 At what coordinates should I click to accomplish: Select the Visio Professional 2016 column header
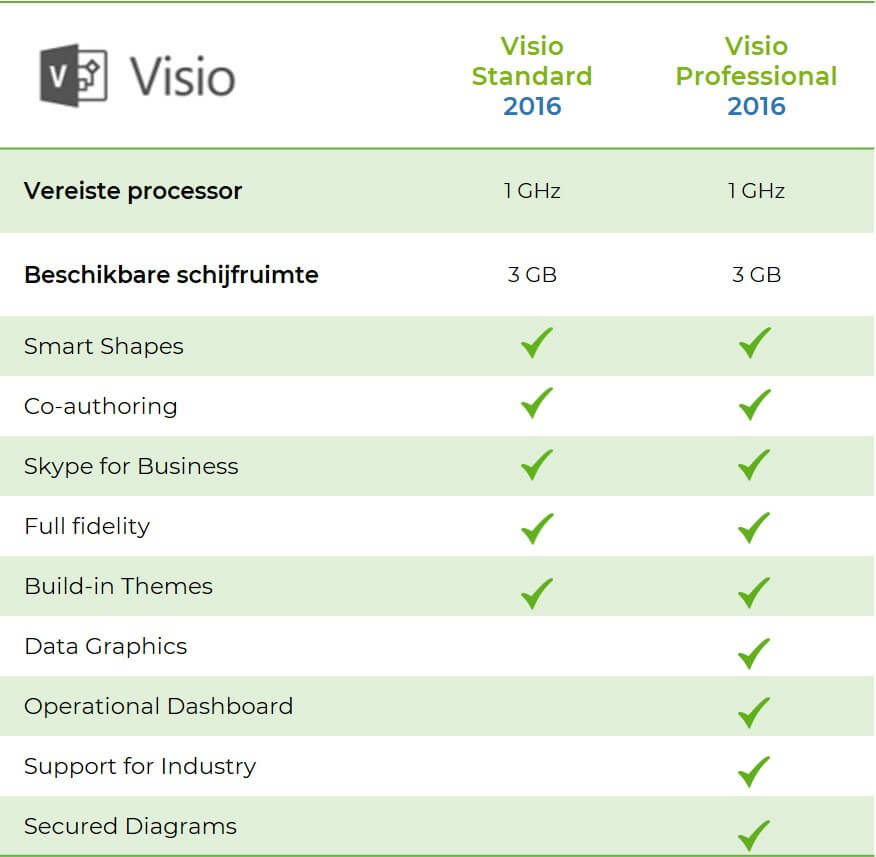pyautogui.click(x=756, y=76)
